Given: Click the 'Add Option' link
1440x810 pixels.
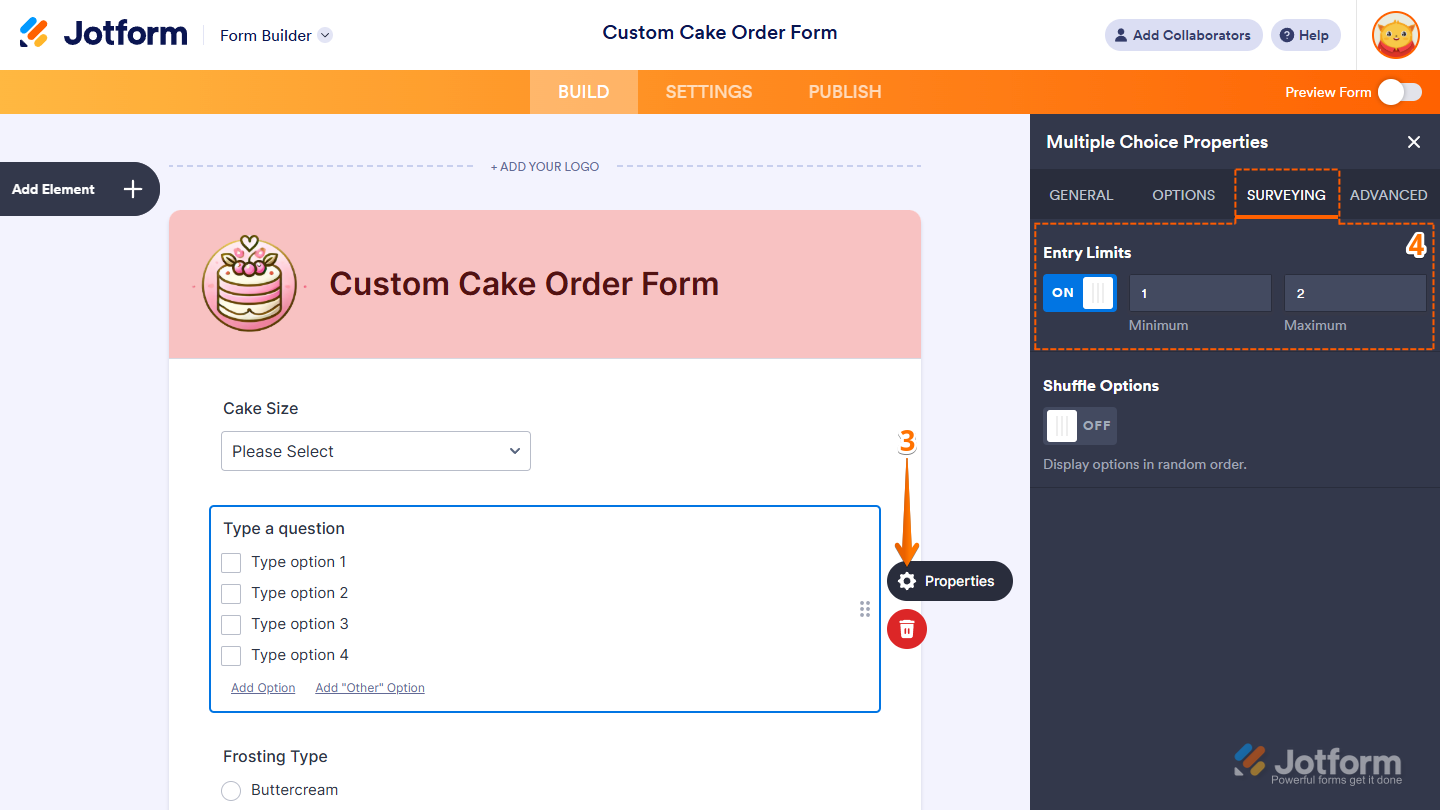Looking at the screenshot, I should tap(263, 688).
